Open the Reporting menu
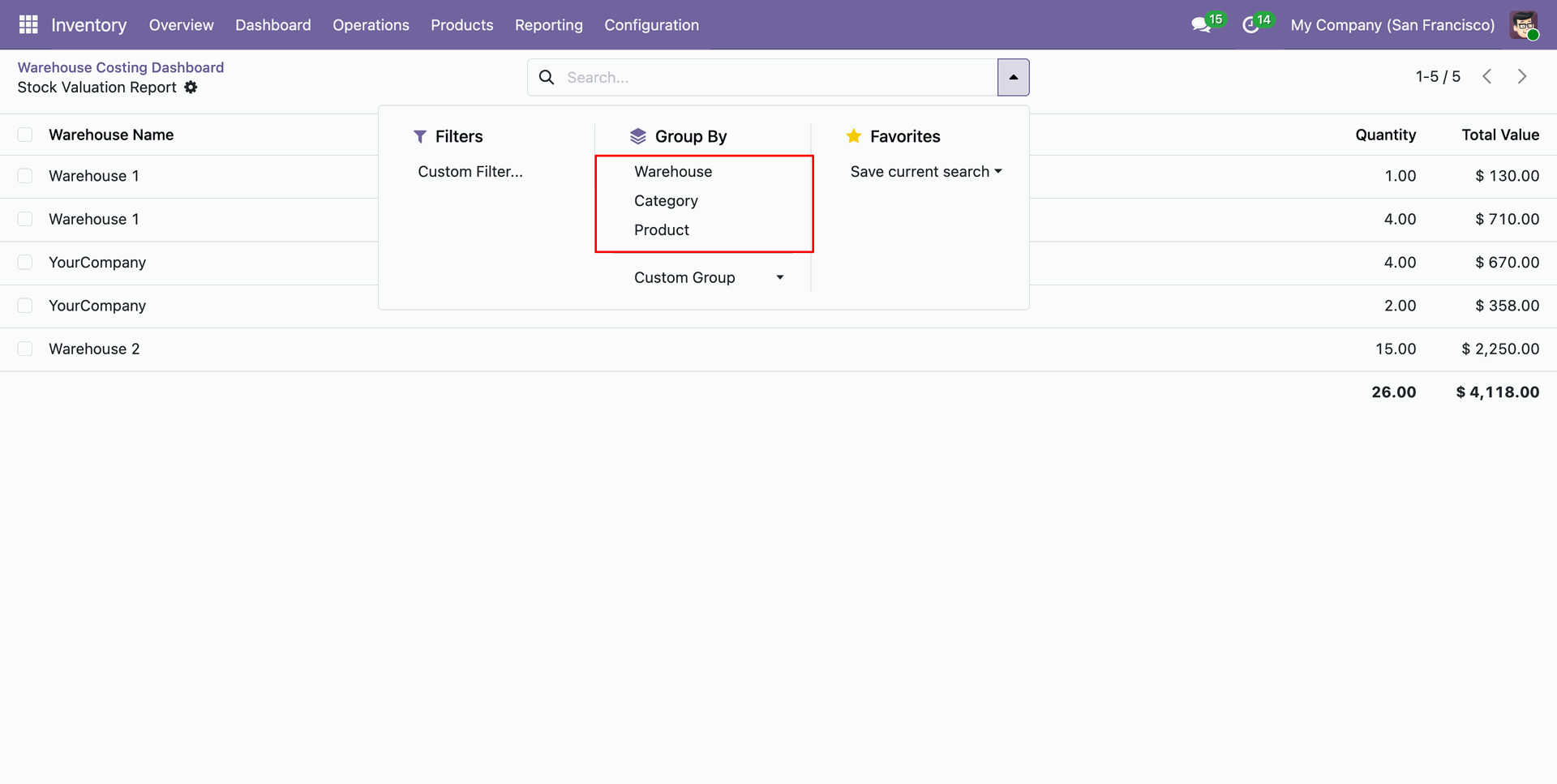Viewport: 1557px width, 784px height. point(549,25)
